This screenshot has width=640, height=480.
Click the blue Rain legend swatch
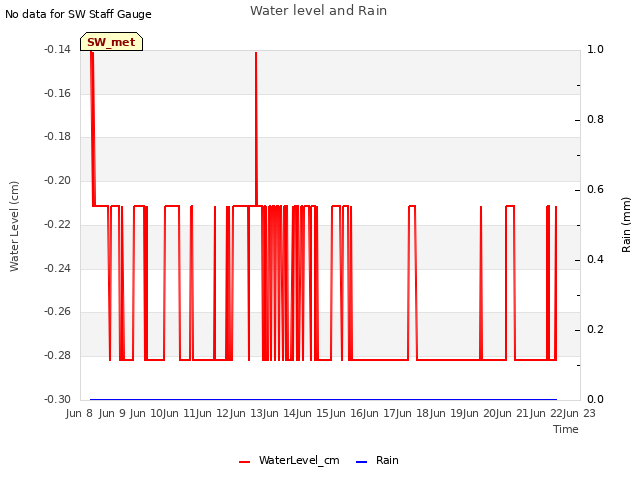[361, 462]
